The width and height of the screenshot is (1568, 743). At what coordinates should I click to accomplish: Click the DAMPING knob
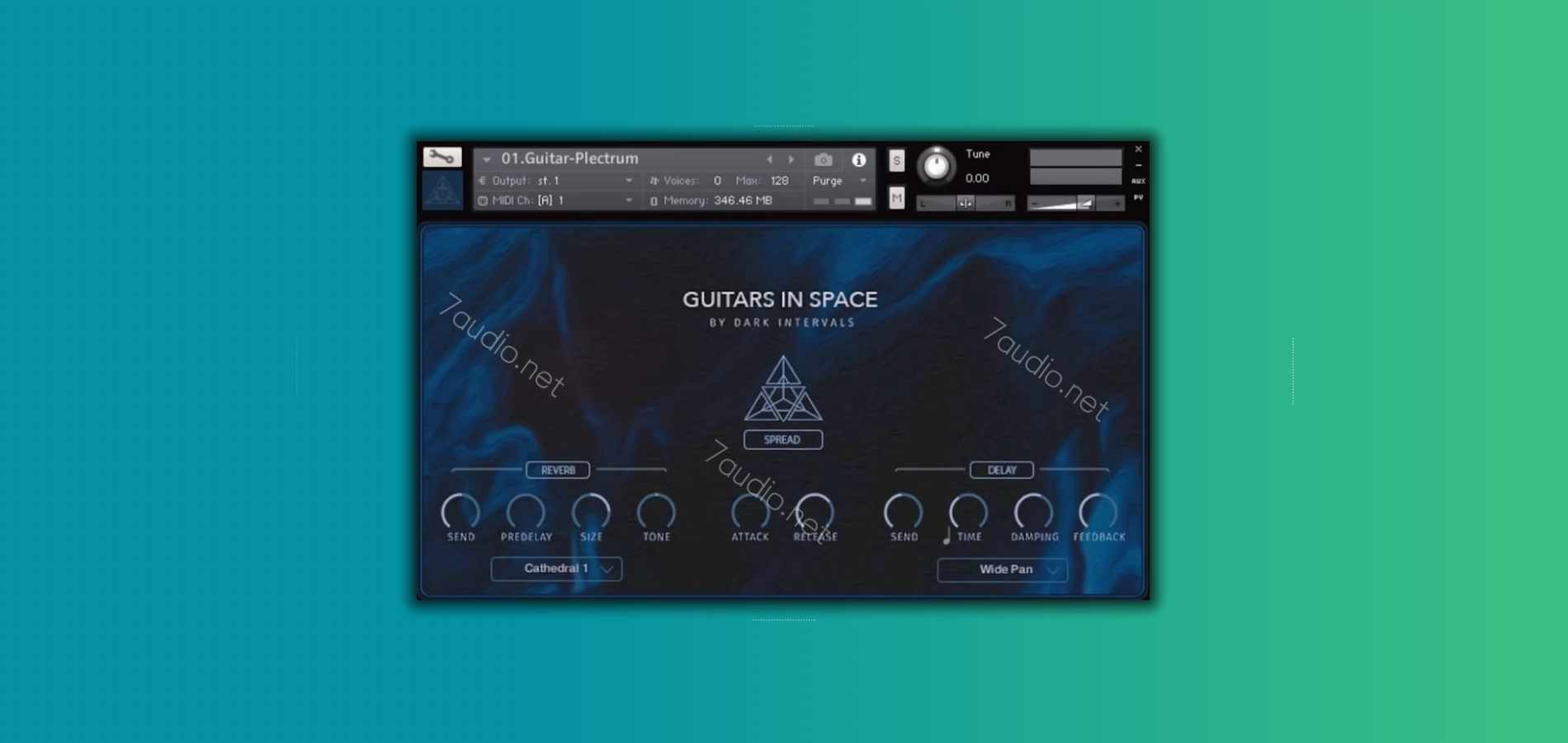1034,512
